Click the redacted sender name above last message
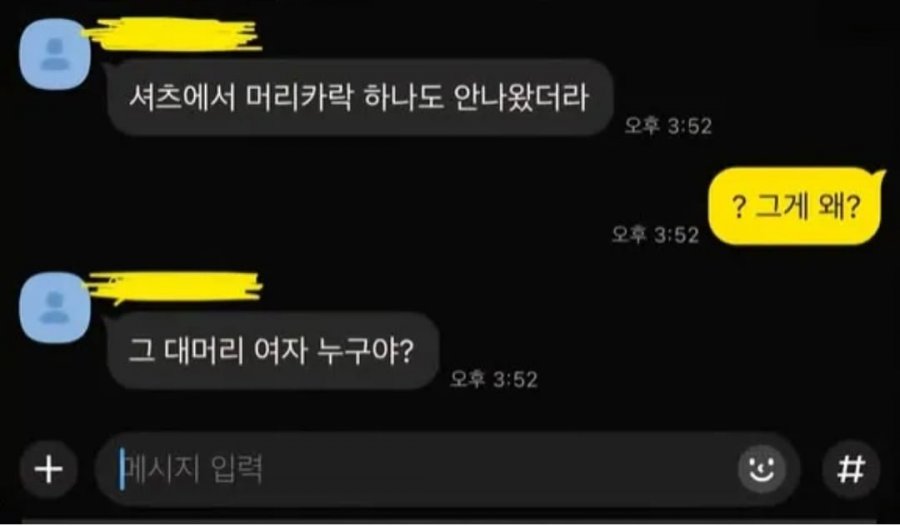The height and width of the screenshot is (526, 900). coord(174,285)
